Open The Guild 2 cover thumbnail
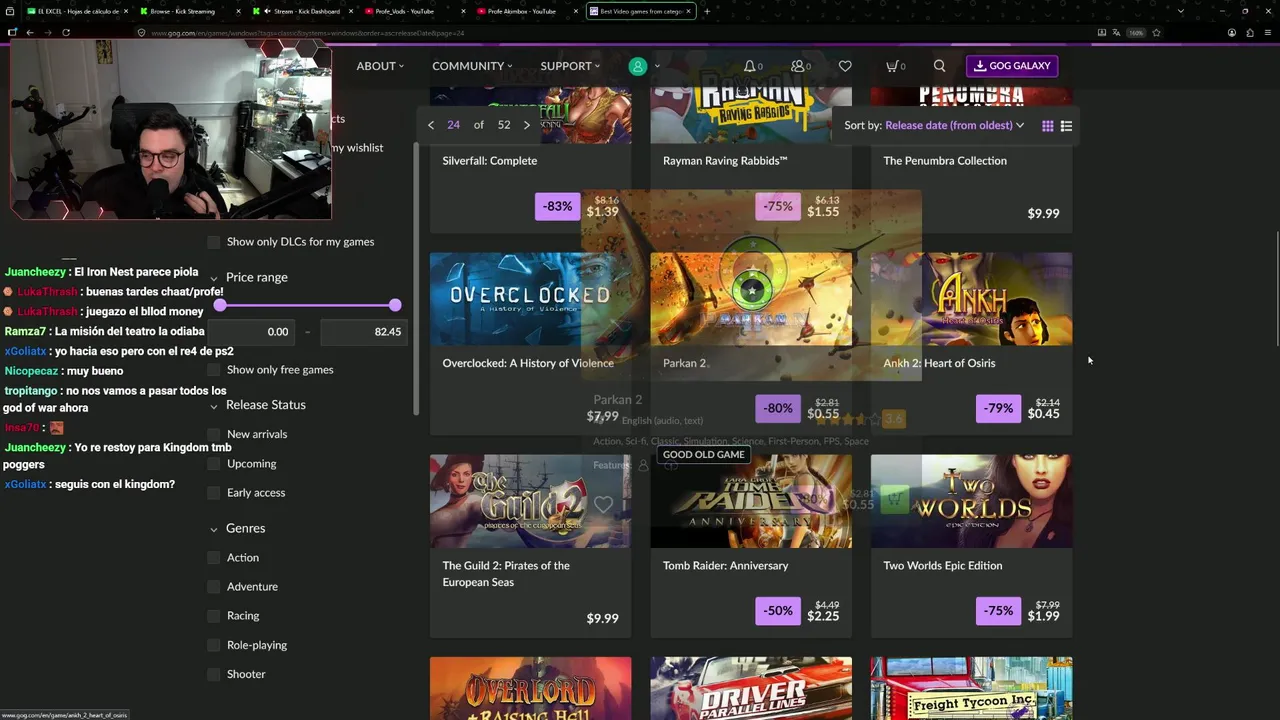Image resolution: width=1280 pixels, height=720 pixels. [530, 502]
